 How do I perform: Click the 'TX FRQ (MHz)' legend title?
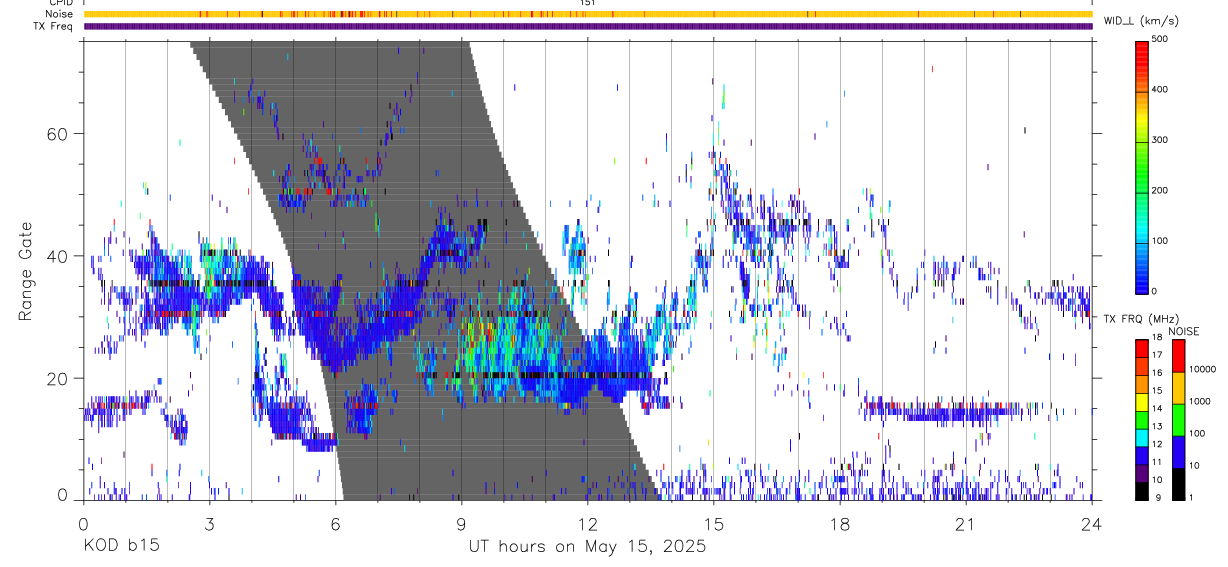point(1141,319)
